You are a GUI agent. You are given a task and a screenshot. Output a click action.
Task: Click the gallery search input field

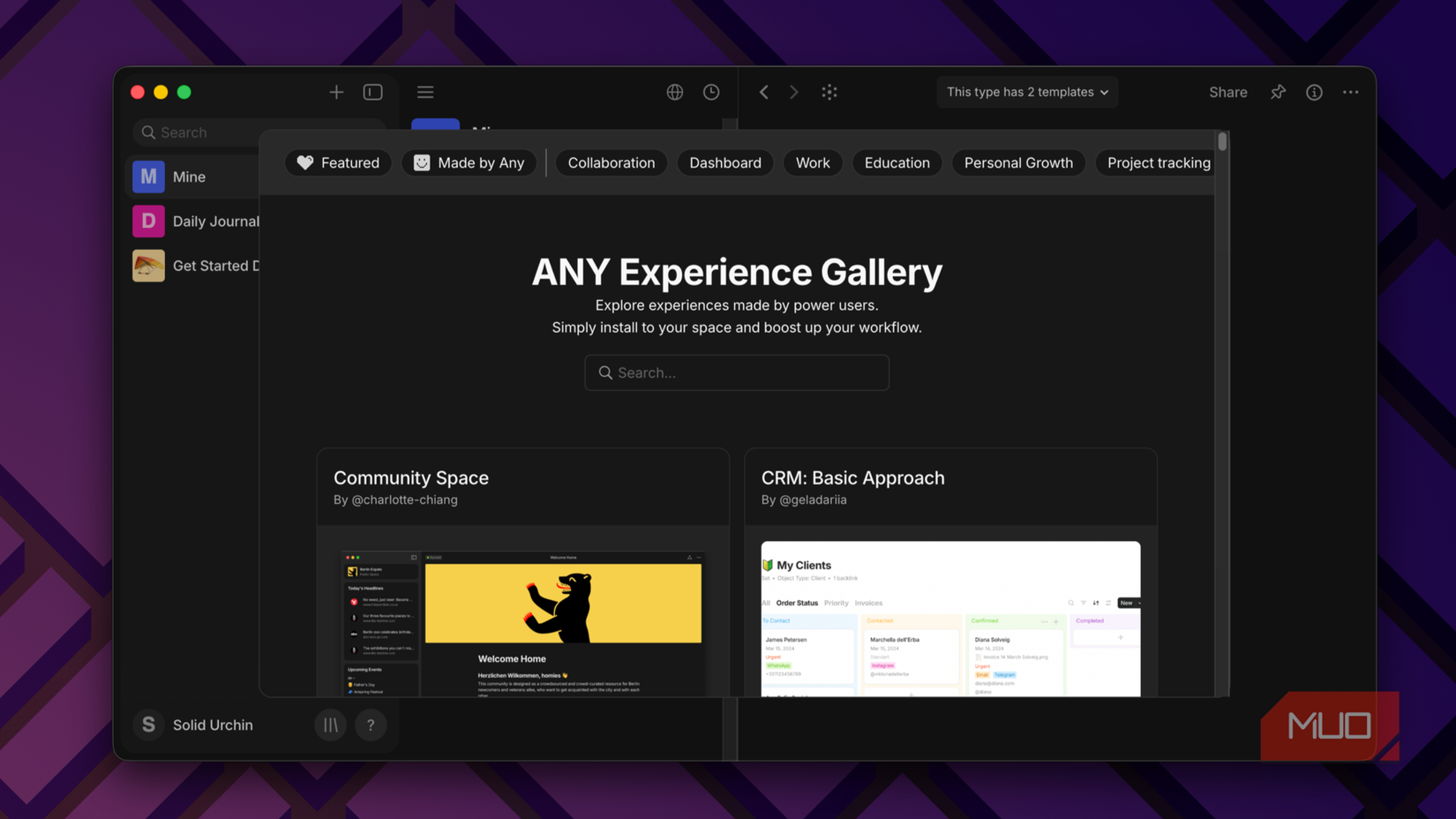(x=737, y=372)
